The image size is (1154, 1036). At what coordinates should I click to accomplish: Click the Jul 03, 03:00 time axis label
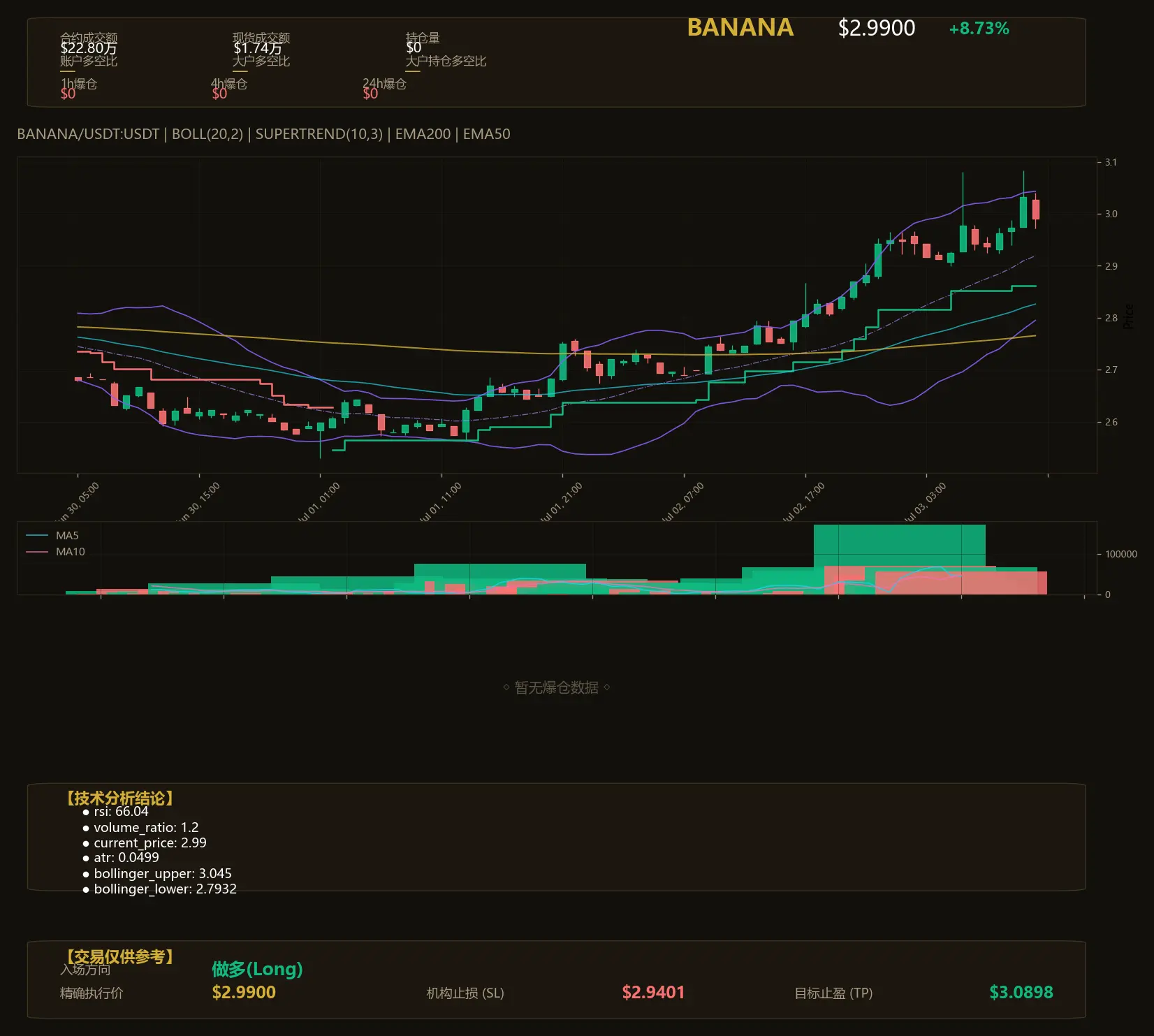[x=926, y=502]
